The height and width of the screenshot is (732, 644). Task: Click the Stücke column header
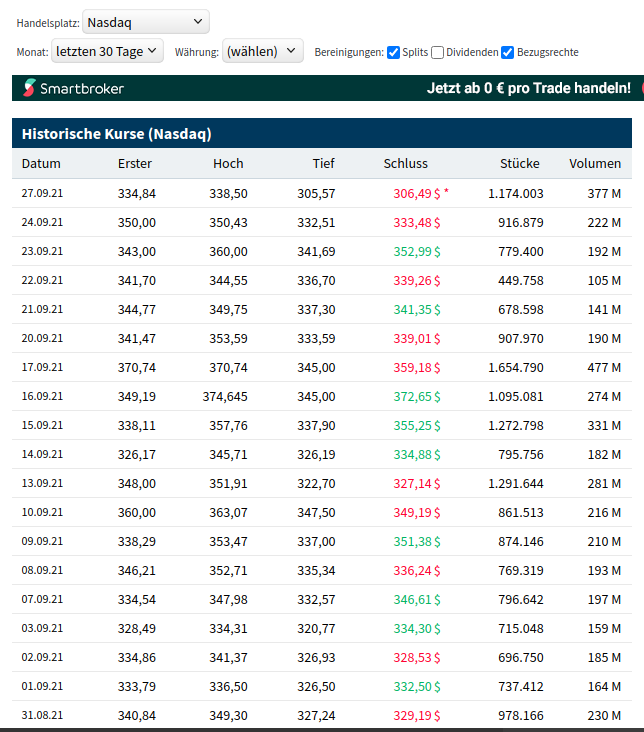[x=520, y=164]
